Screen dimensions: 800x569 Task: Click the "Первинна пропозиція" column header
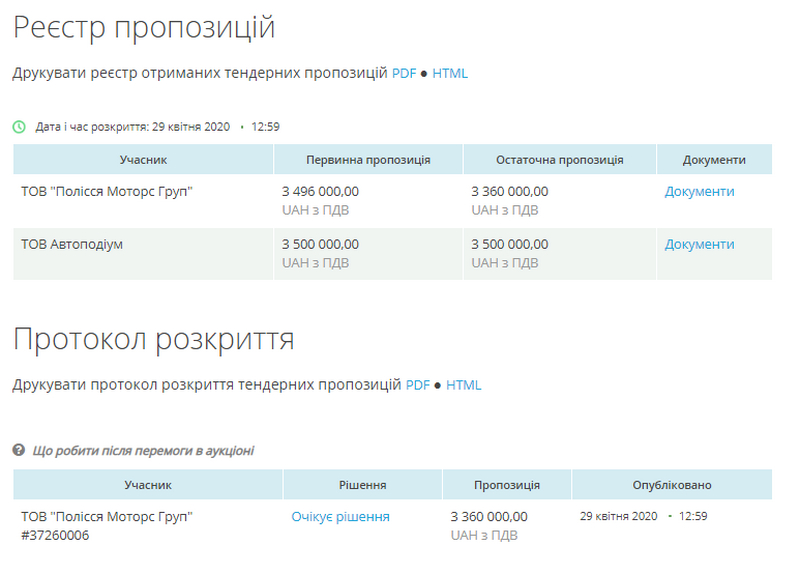pyautogui.click(x=368, y=160)
